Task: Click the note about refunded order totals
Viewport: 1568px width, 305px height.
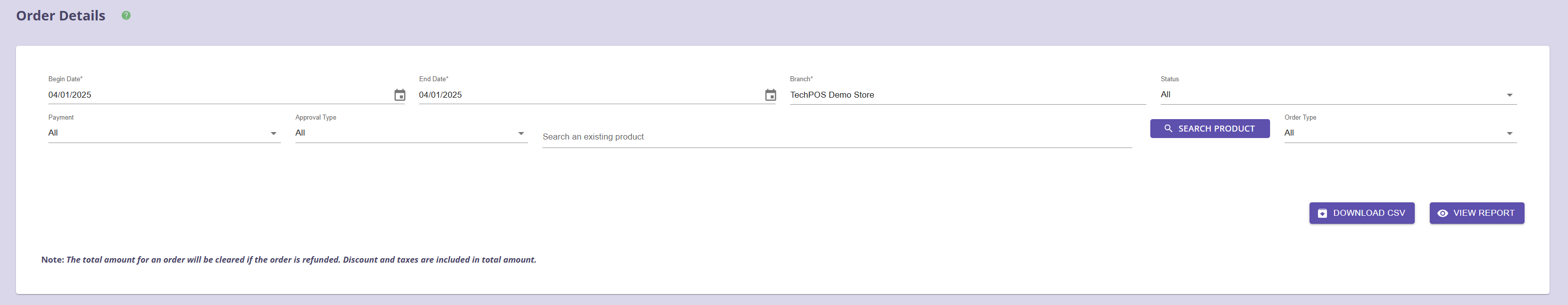Action: pyautogui.click(x=289, y=260)
